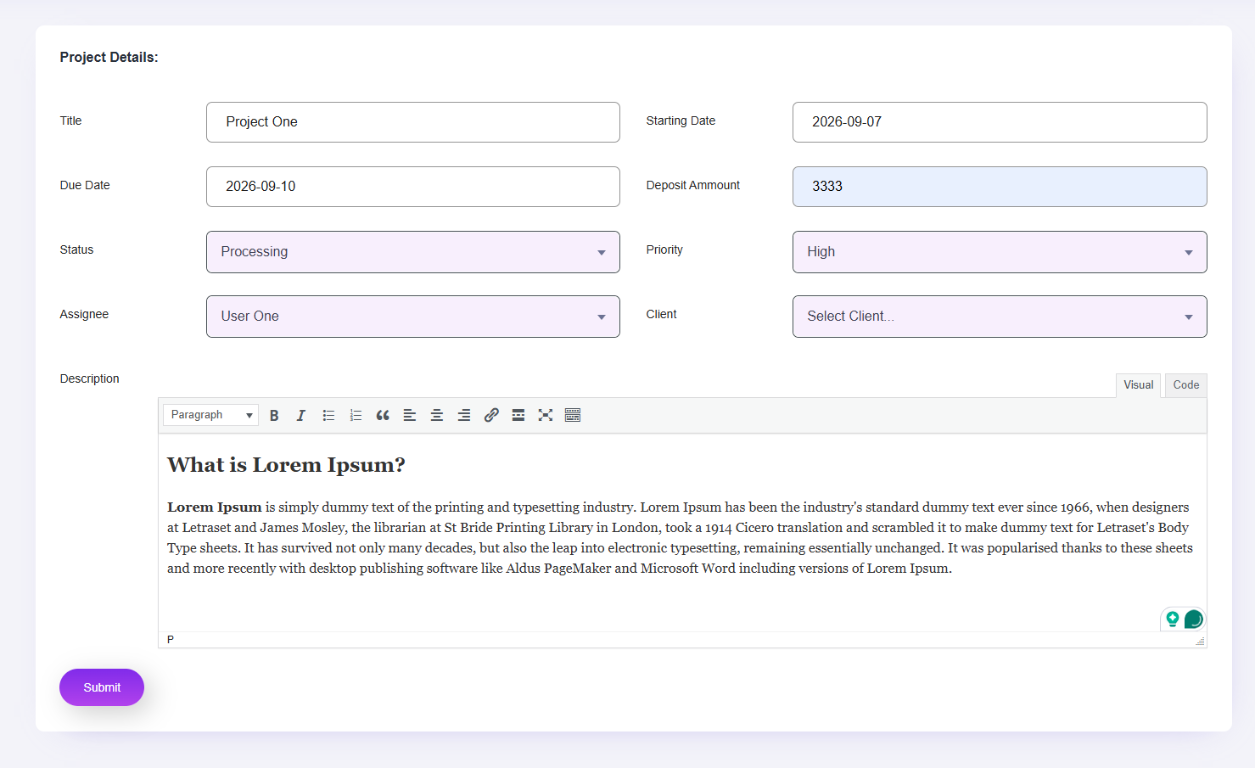Open the Paragraph format dropdown
The image size is (1255, 768).
point(211,415)
